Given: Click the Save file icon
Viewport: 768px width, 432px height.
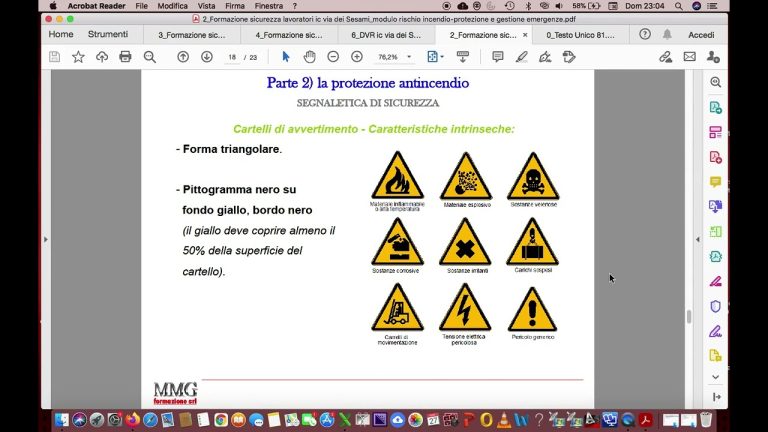Looking at the screenshot, I should pos(55,57).
